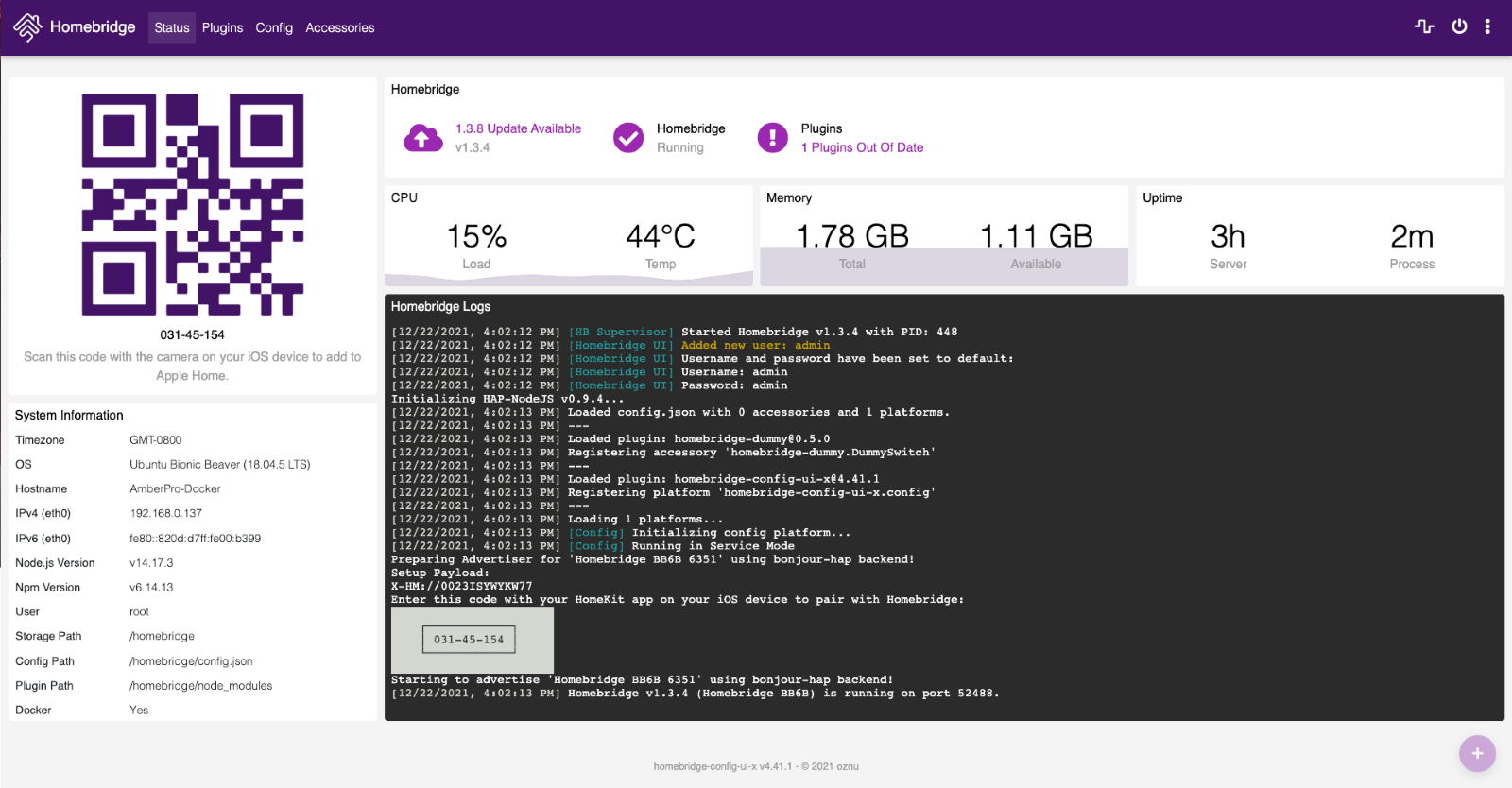Click the Homebridge Logs panel title
1512x788 pixels.
440,307
